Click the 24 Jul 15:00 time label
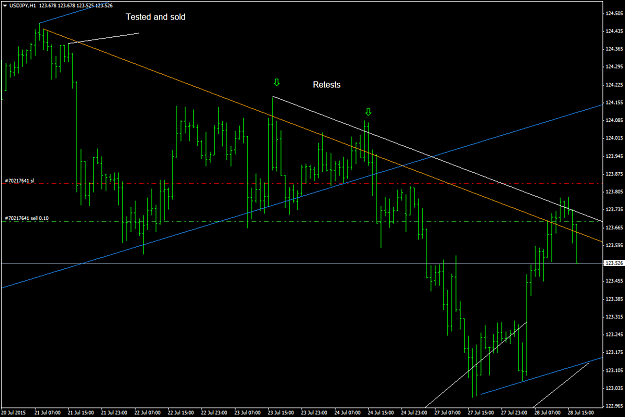The width and height of the screenshot is (625, 417). click(381, 413)
